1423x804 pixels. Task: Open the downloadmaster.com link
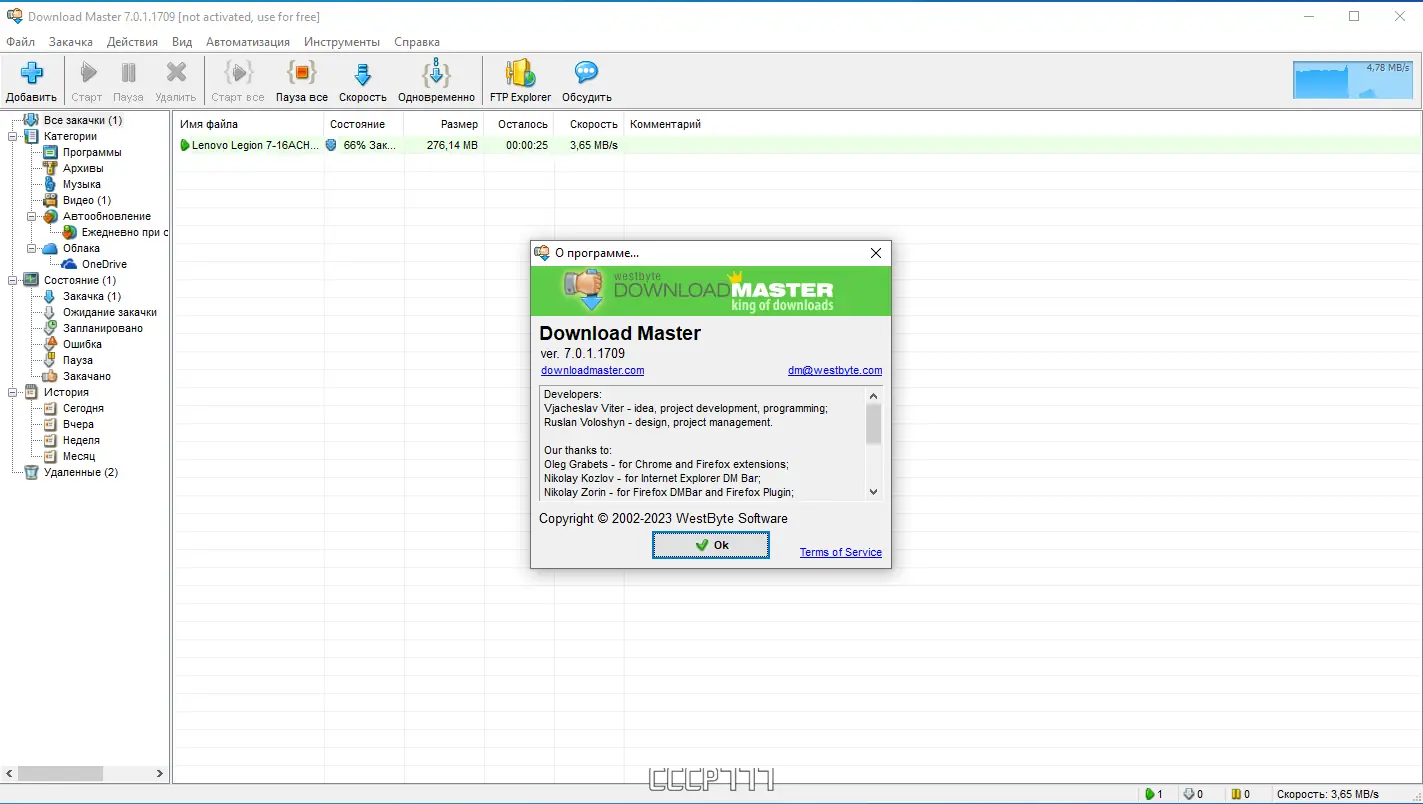pyautogui.click(x=593, y=370)
